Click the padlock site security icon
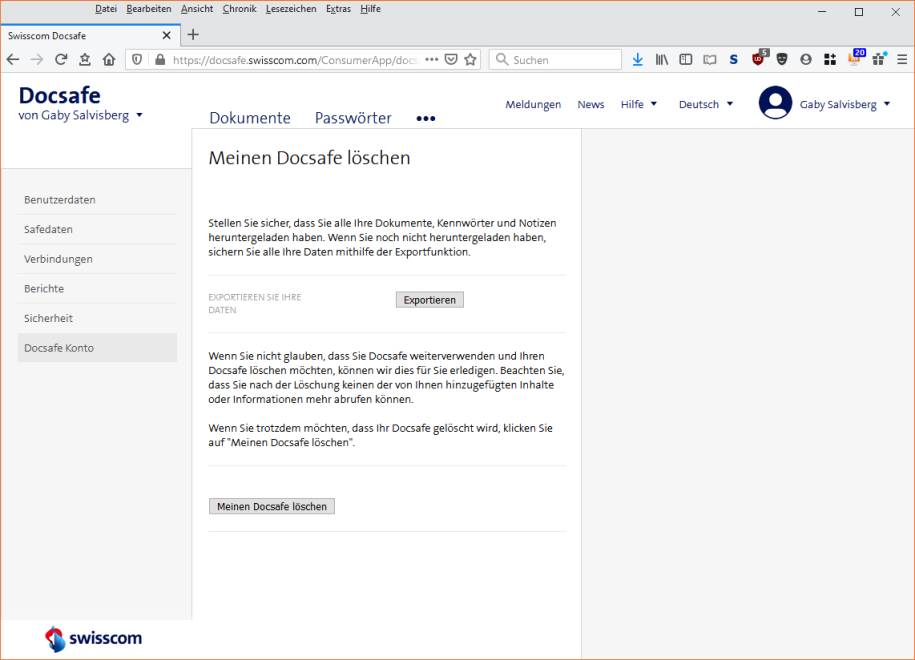Screen dimensions: 915x660 160,60
